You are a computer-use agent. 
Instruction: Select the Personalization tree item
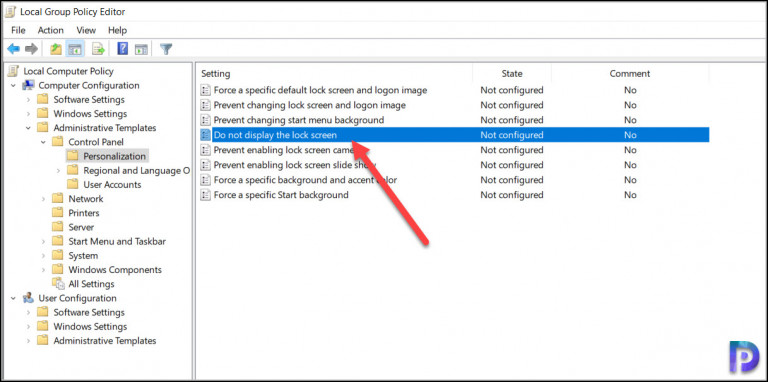click(x=115, y=156)
